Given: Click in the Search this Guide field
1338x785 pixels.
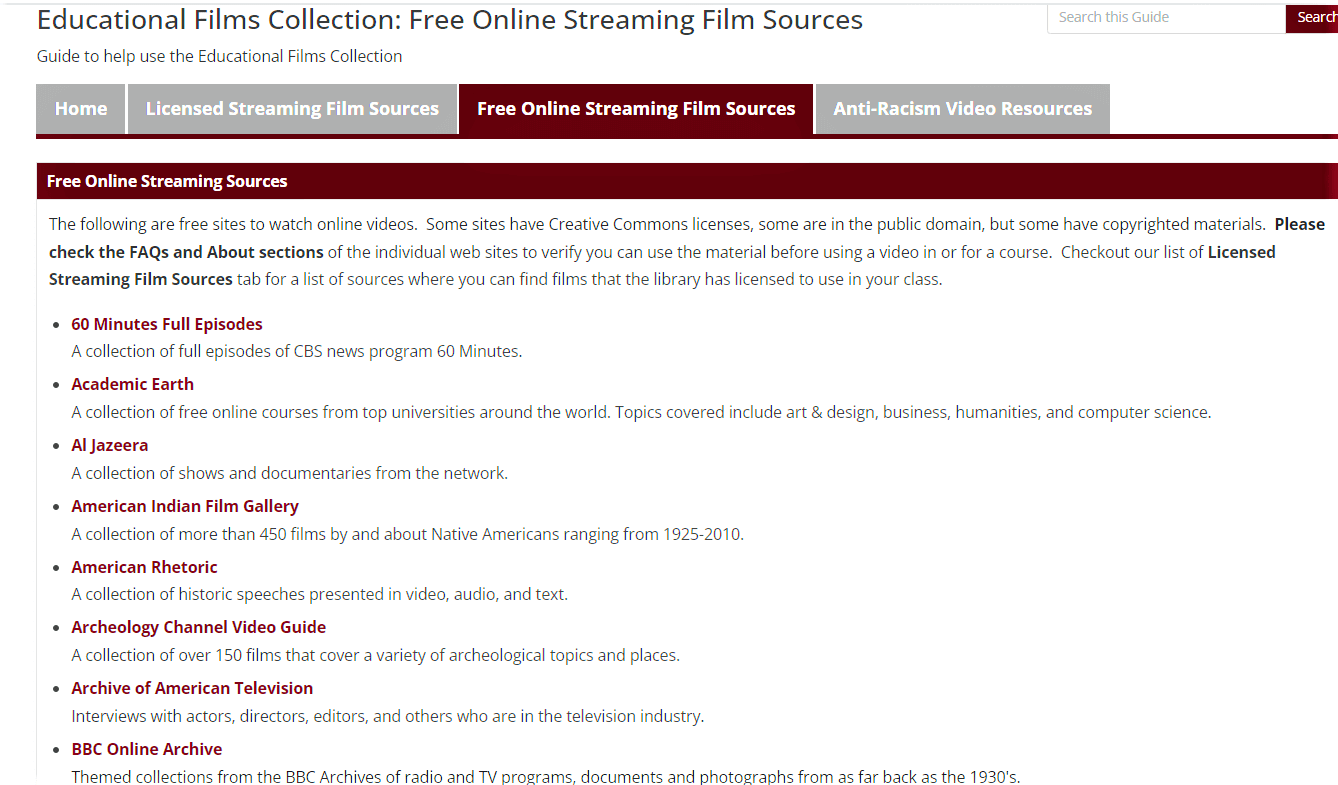Looking at the screenshot, I should (1166, 17).
